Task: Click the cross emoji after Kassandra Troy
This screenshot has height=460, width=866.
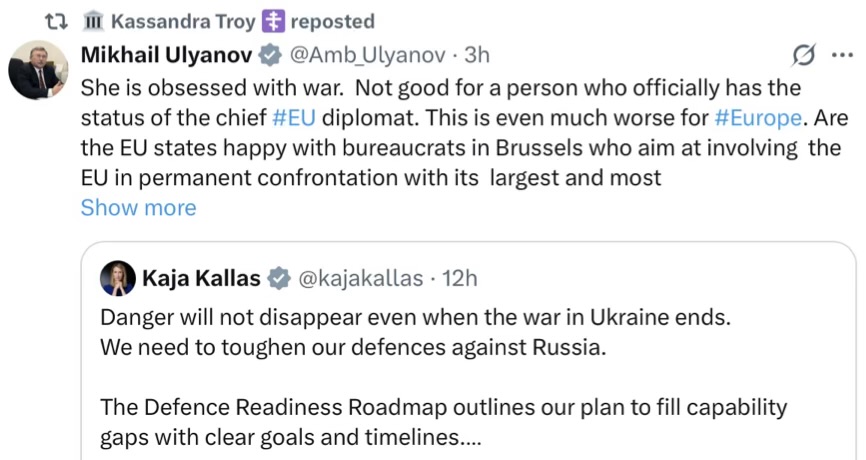Action: [273, 21]
